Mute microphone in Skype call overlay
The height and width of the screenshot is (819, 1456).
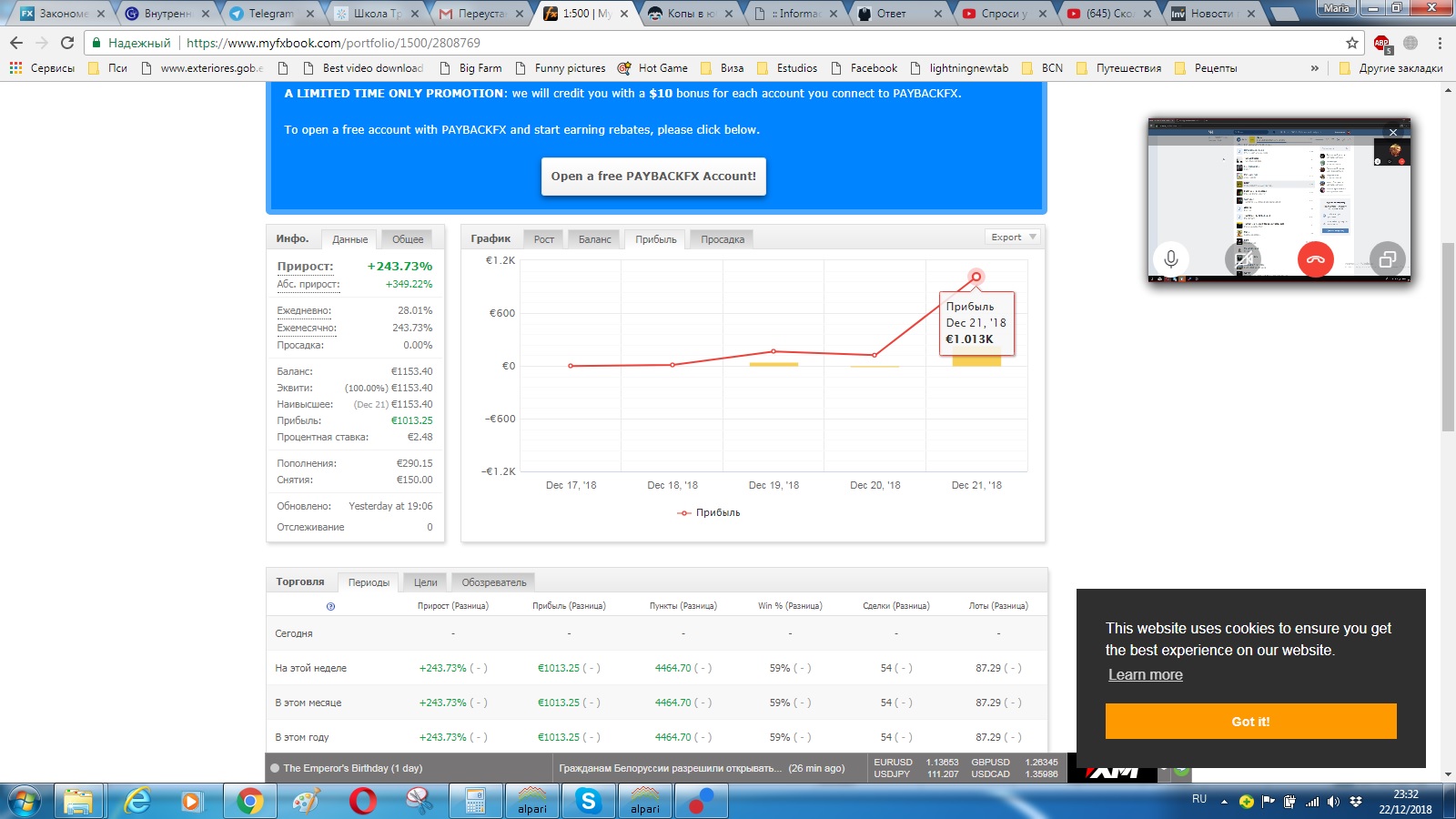point(1171,259)
